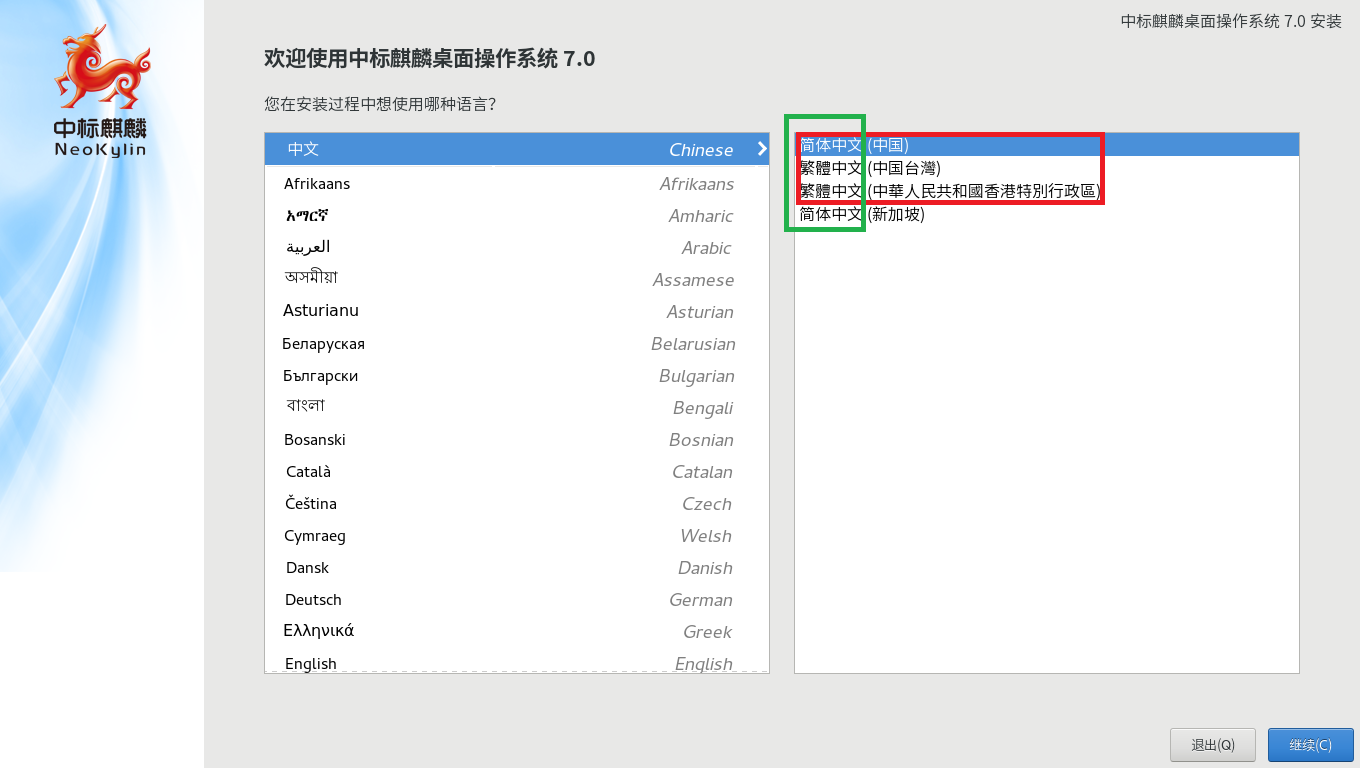
Task: Pick Català (Catalan) language
Action: point(517,472)
